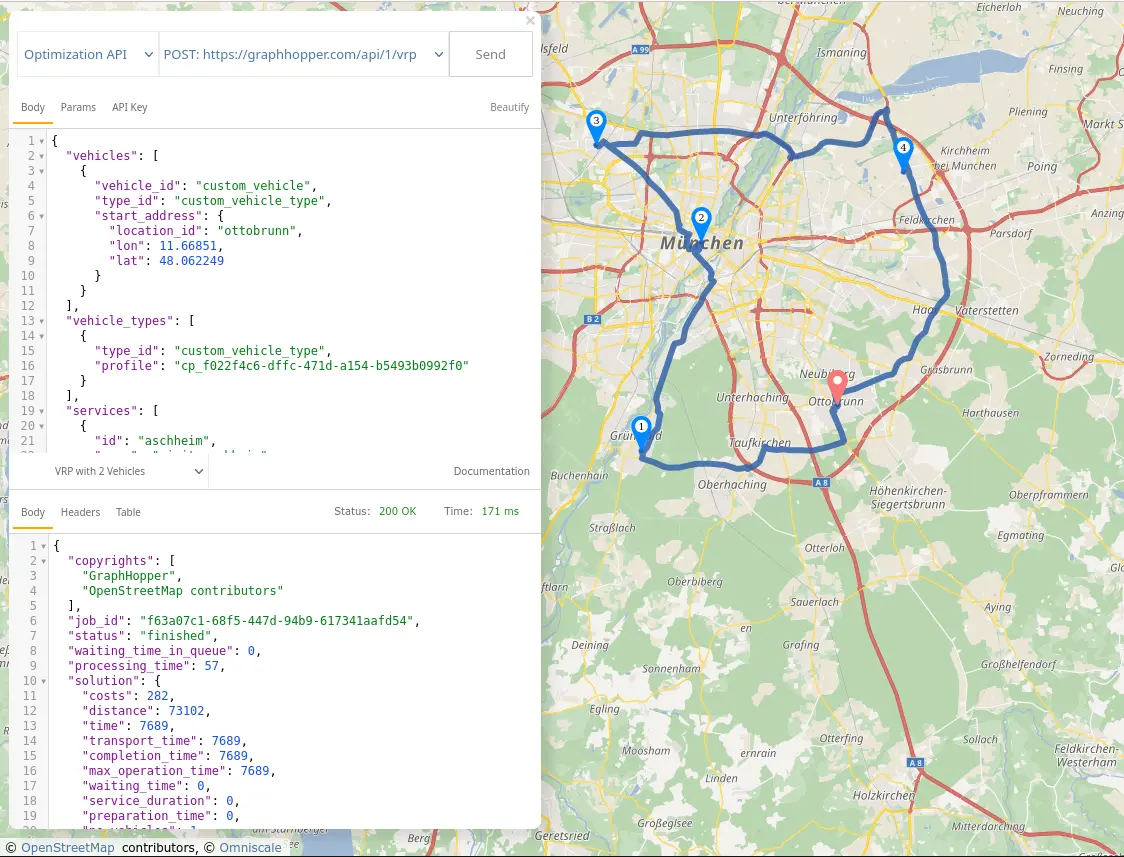Fold the solution object in response on line 10
The width and height of the screenshot is (1124, 857).
[43, 681]
